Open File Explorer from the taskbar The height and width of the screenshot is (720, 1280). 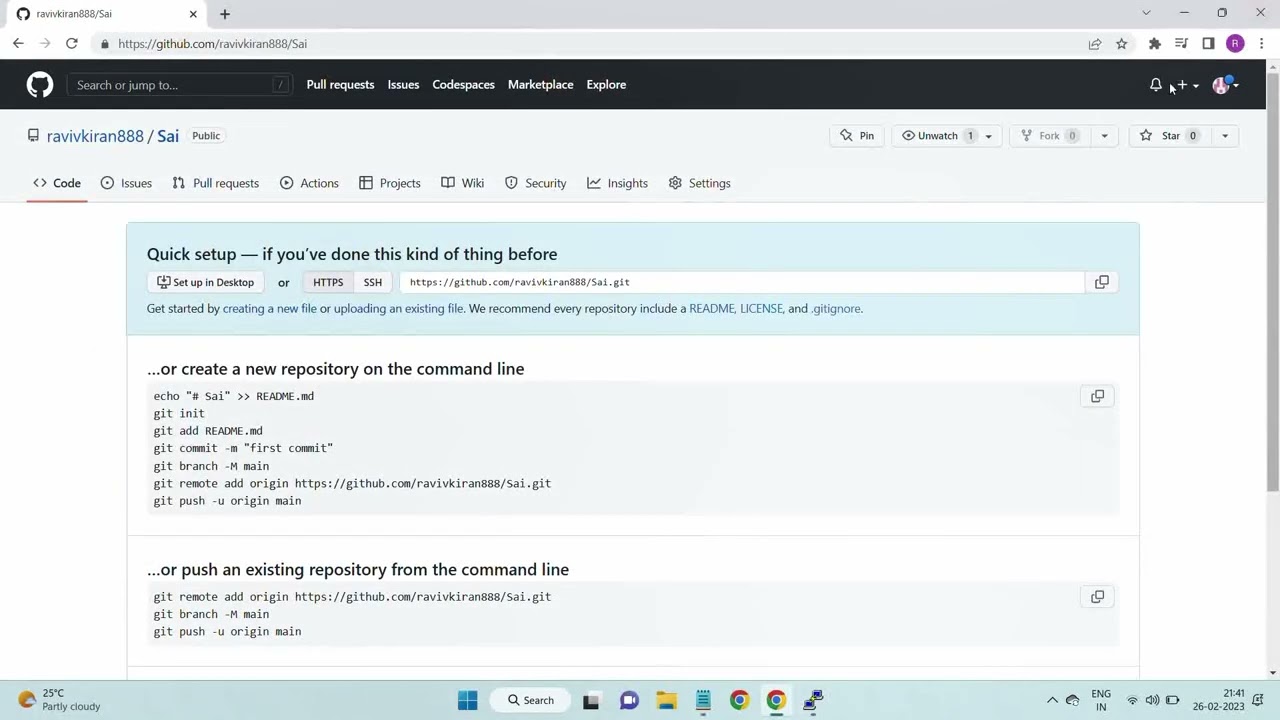click(666, 700)
